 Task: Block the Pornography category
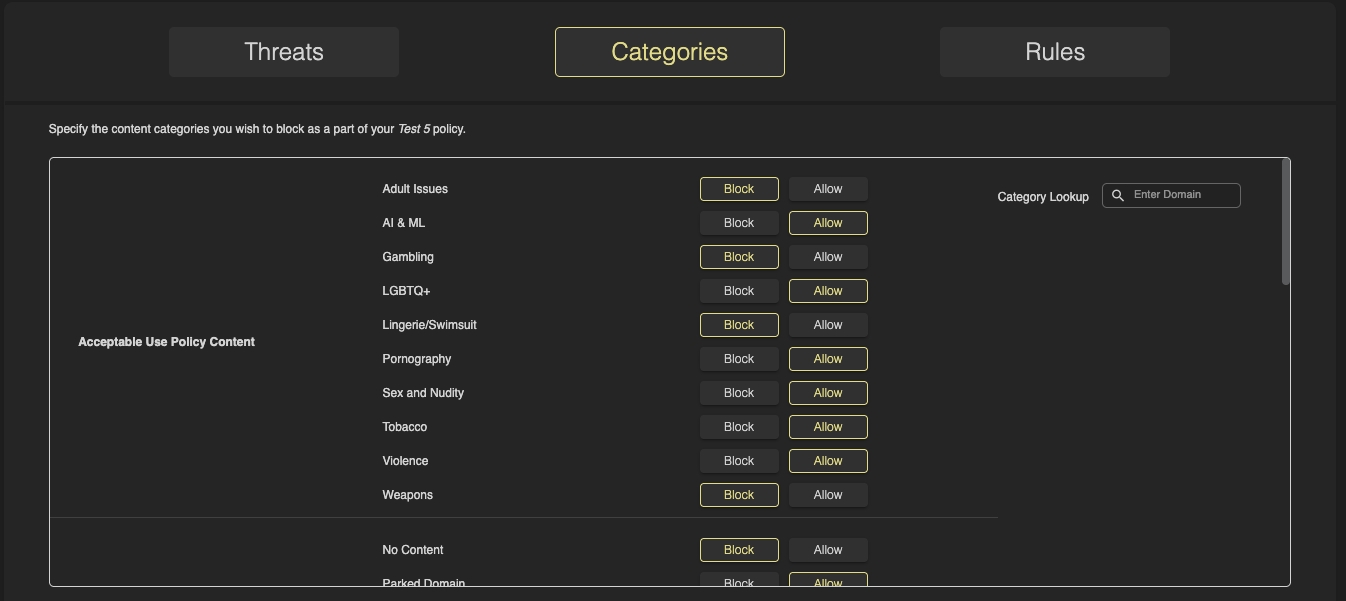(x=739, y=359)
